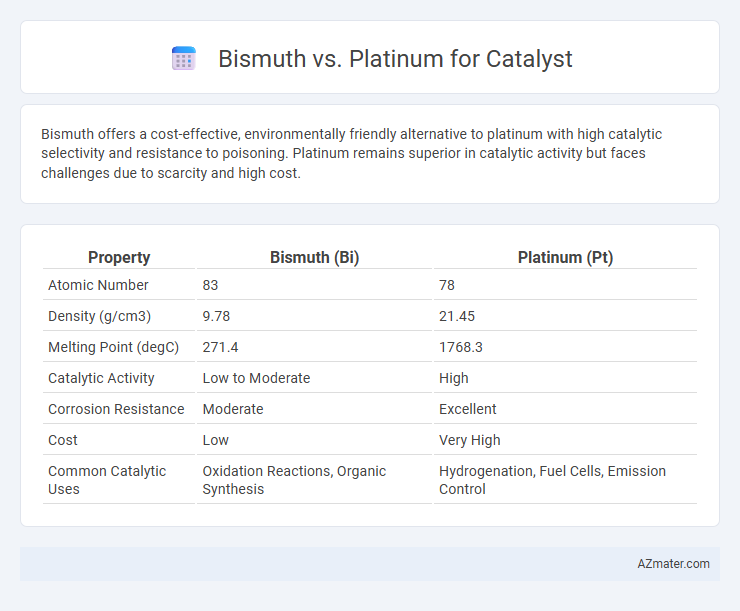Click the 'Density (g/cm3)' row label
740x611 pixels.
point(100,316)
